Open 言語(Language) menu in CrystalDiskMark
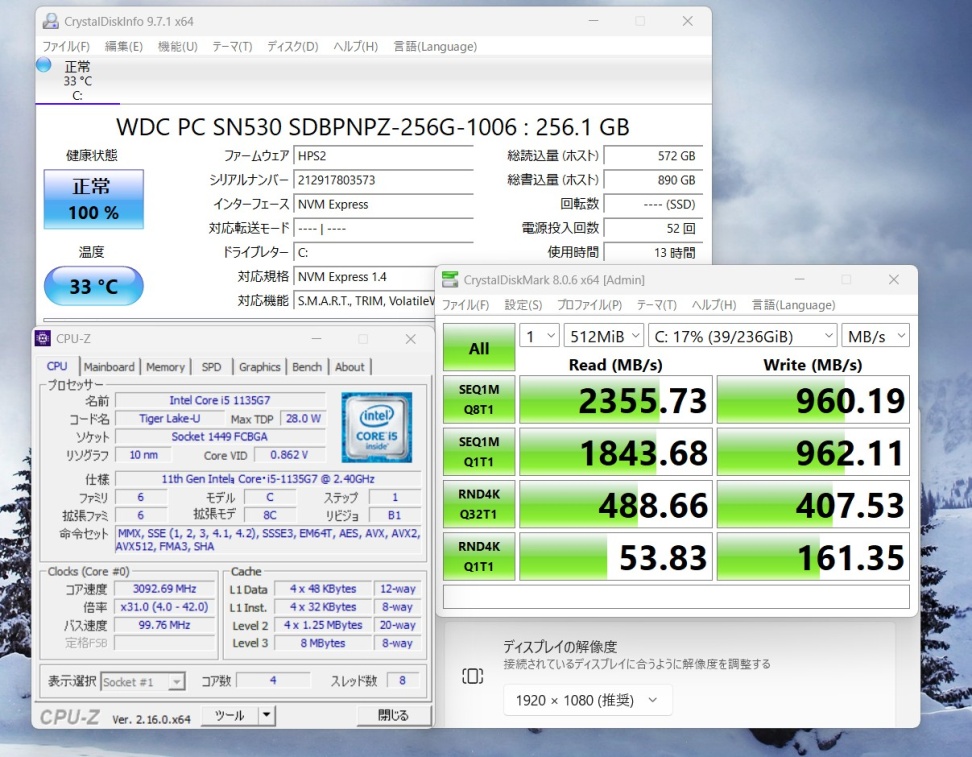The image size is (972, 757). click(793, 305)
